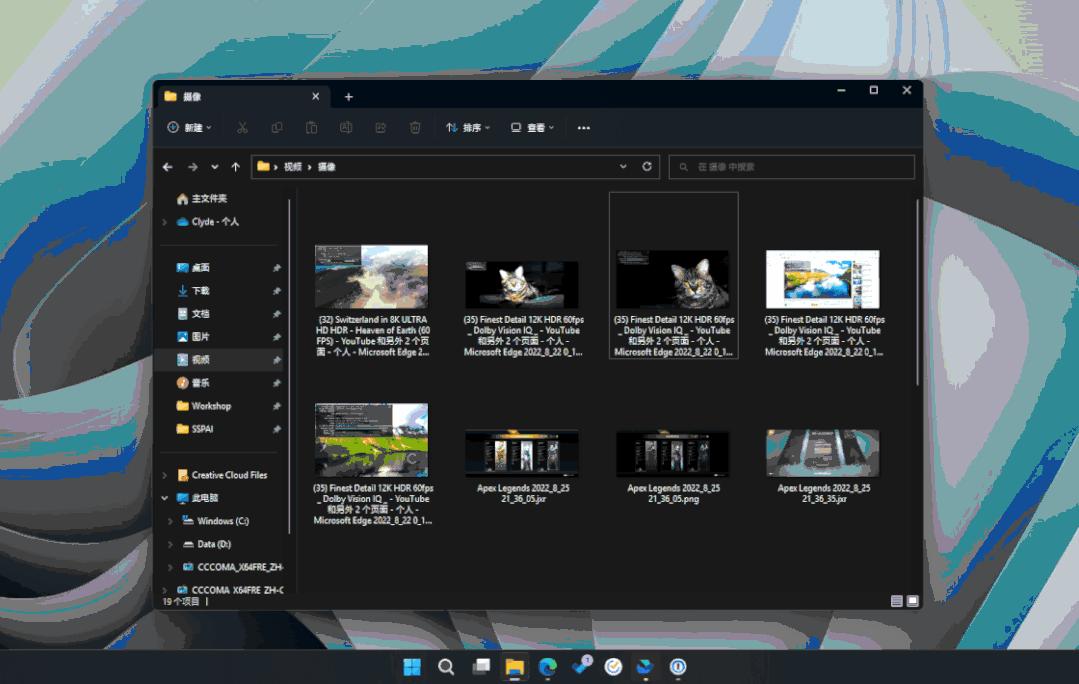This screenshot has width=1079, height=684.
Task: Switch to the details list view in status bar
Action: pos(897,601)
